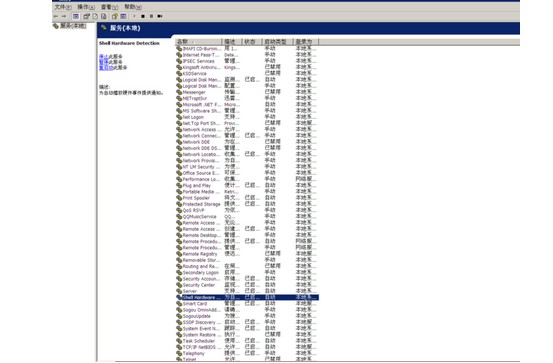
Task: Click the gear icon beside Security Center
Action: [179, 285]
